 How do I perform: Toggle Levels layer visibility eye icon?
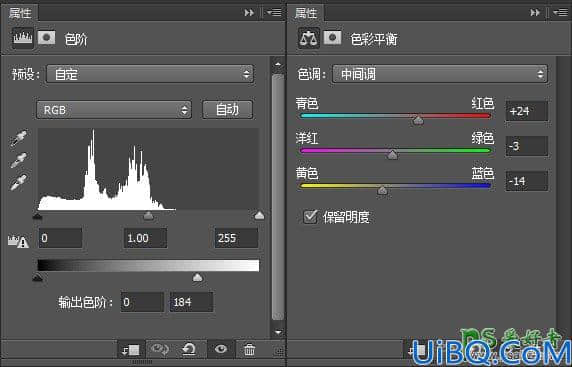click(221, 349)
